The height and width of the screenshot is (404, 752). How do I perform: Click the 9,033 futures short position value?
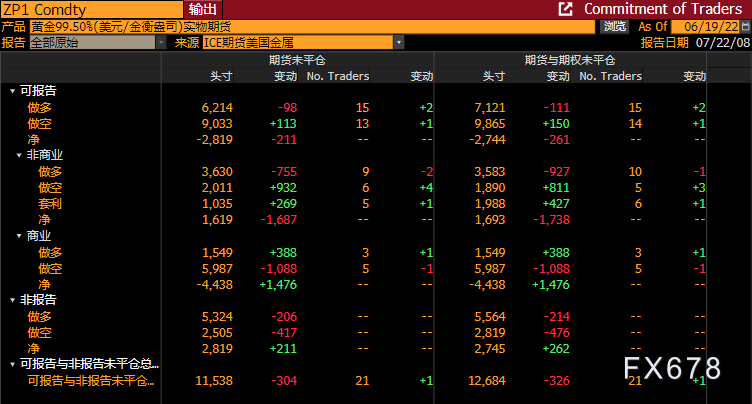(x=217, y=124)
